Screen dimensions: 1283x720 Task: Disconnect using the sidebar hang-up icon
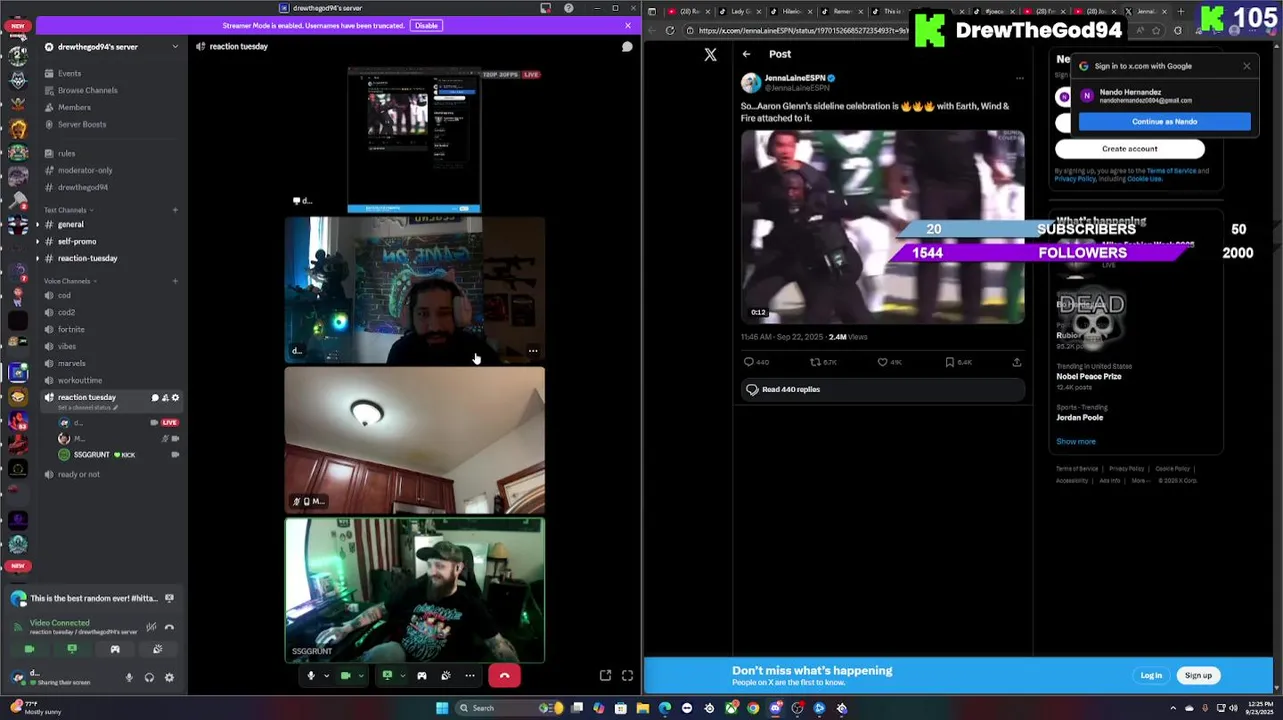(x=169, y=627)
